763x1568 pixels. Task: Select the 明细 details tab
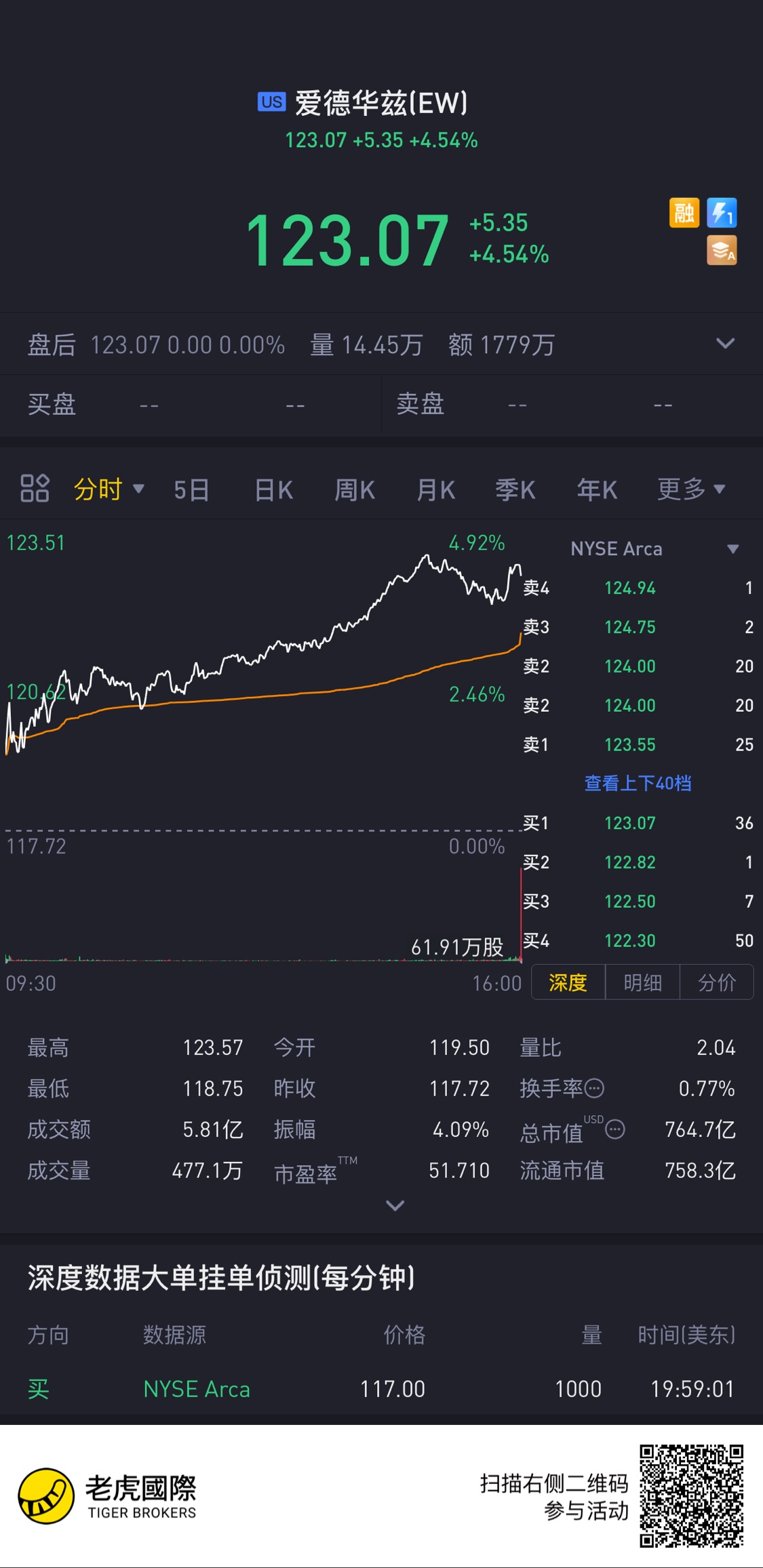pos(642,982)
